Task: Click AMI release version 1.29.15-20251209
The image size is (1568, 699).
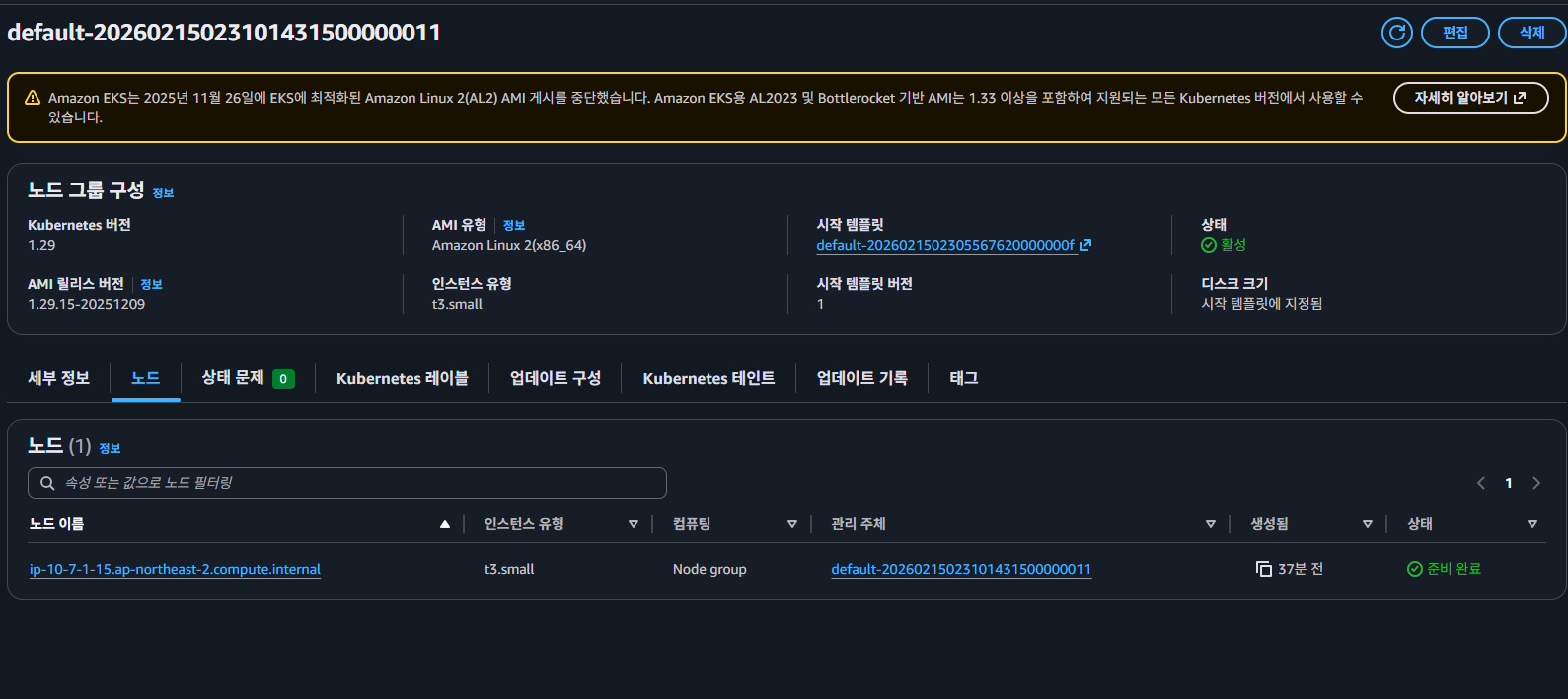Action: click(x=86, y=304)
